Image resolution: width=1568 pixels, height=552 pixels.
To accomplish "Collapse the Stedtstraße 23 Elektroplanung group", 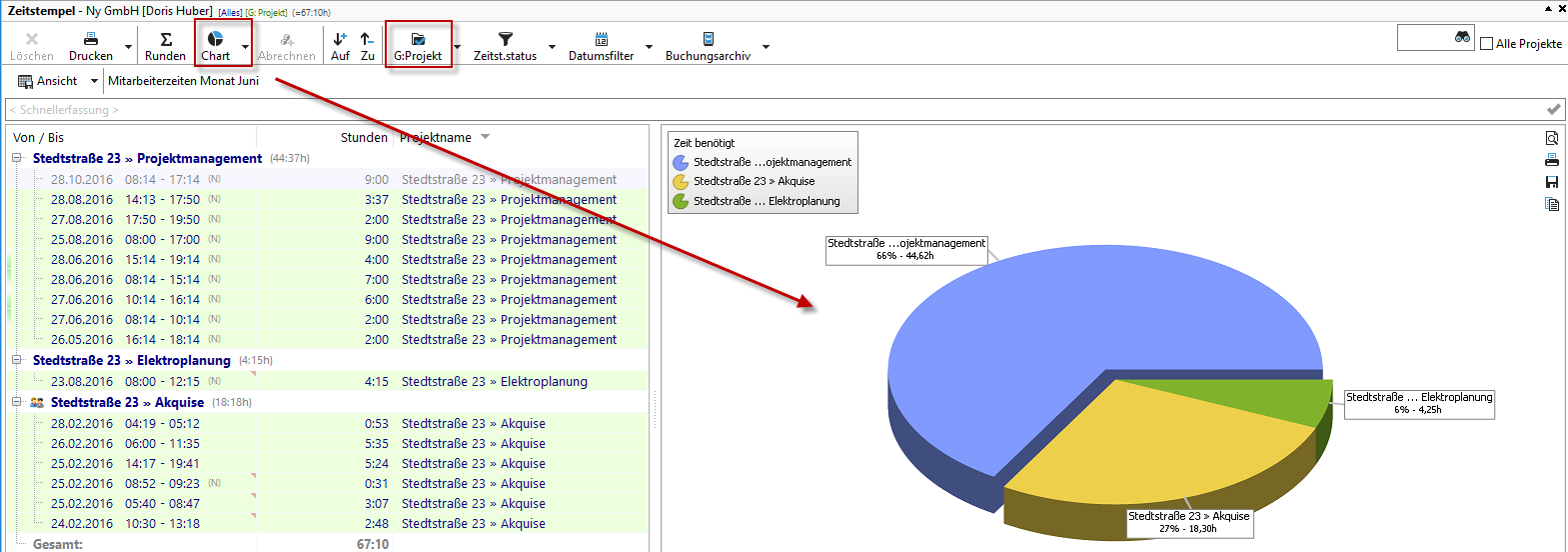I will point(17,360).
